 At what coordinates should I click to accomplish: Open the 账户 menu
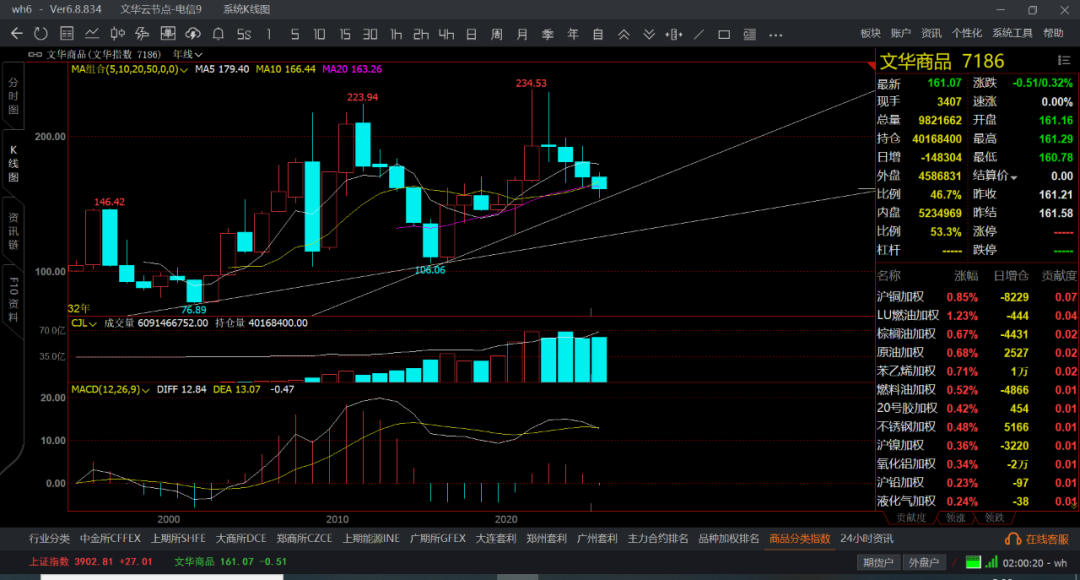tap(900, 33)
